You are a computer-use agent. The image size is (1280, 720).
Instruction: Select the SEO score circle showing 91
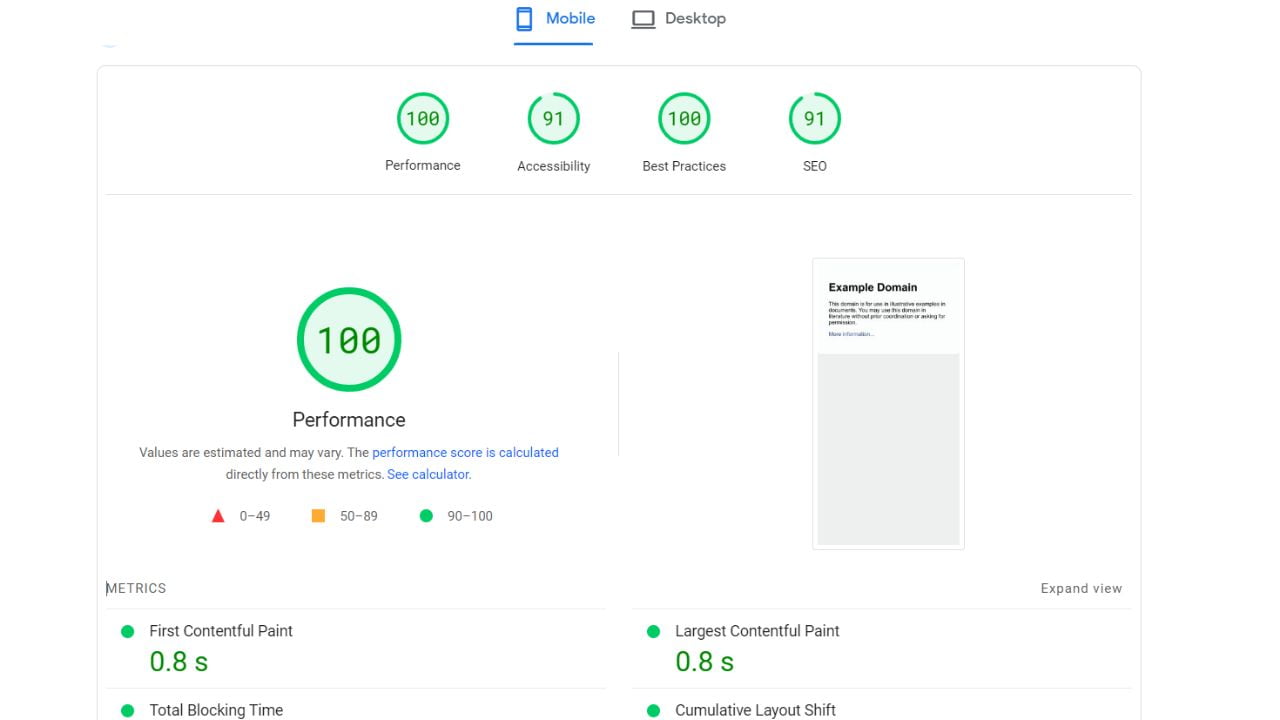(814, 117)
